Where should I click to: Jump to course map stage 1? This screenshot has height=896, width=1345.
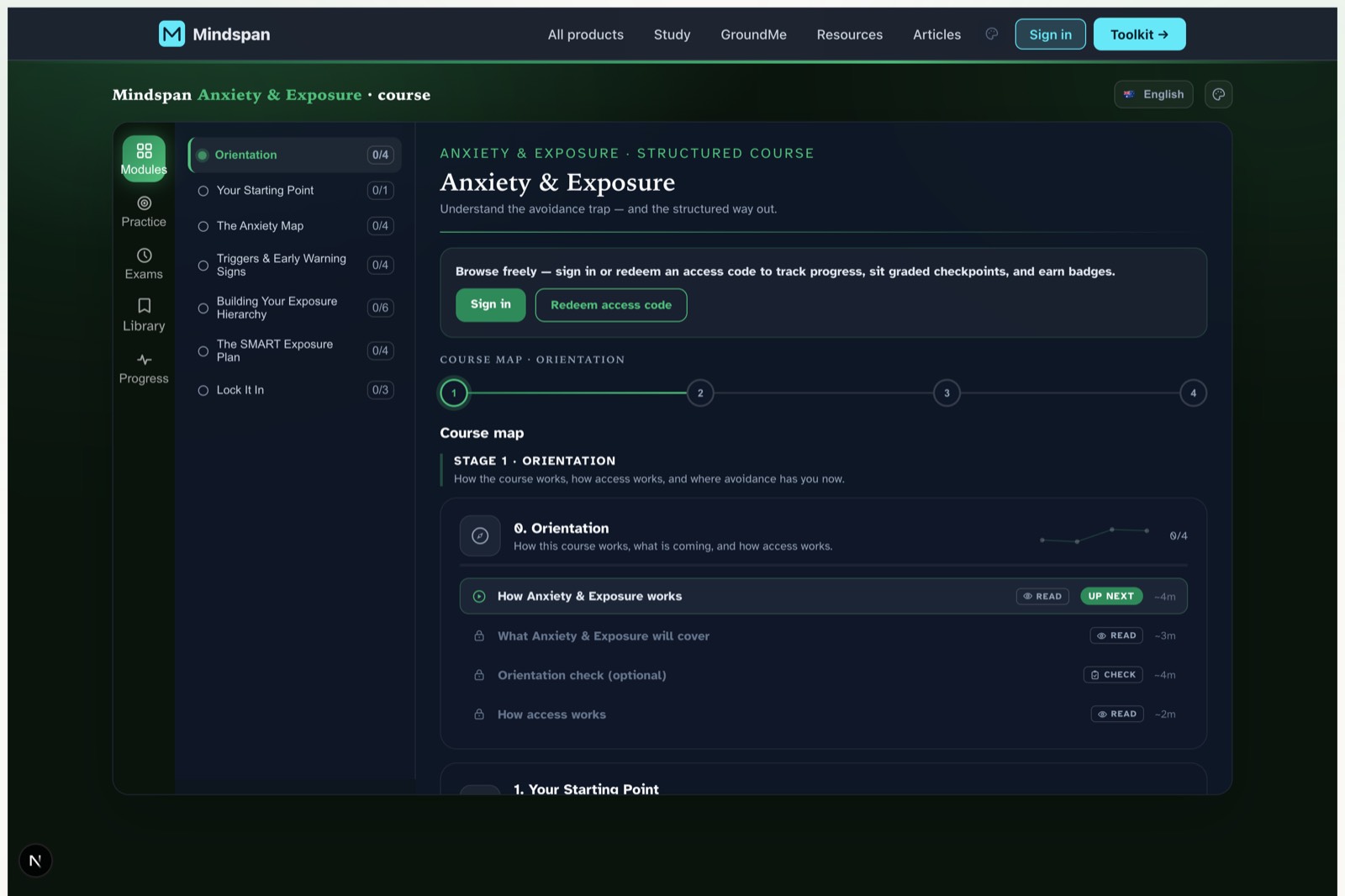[454, 393]
